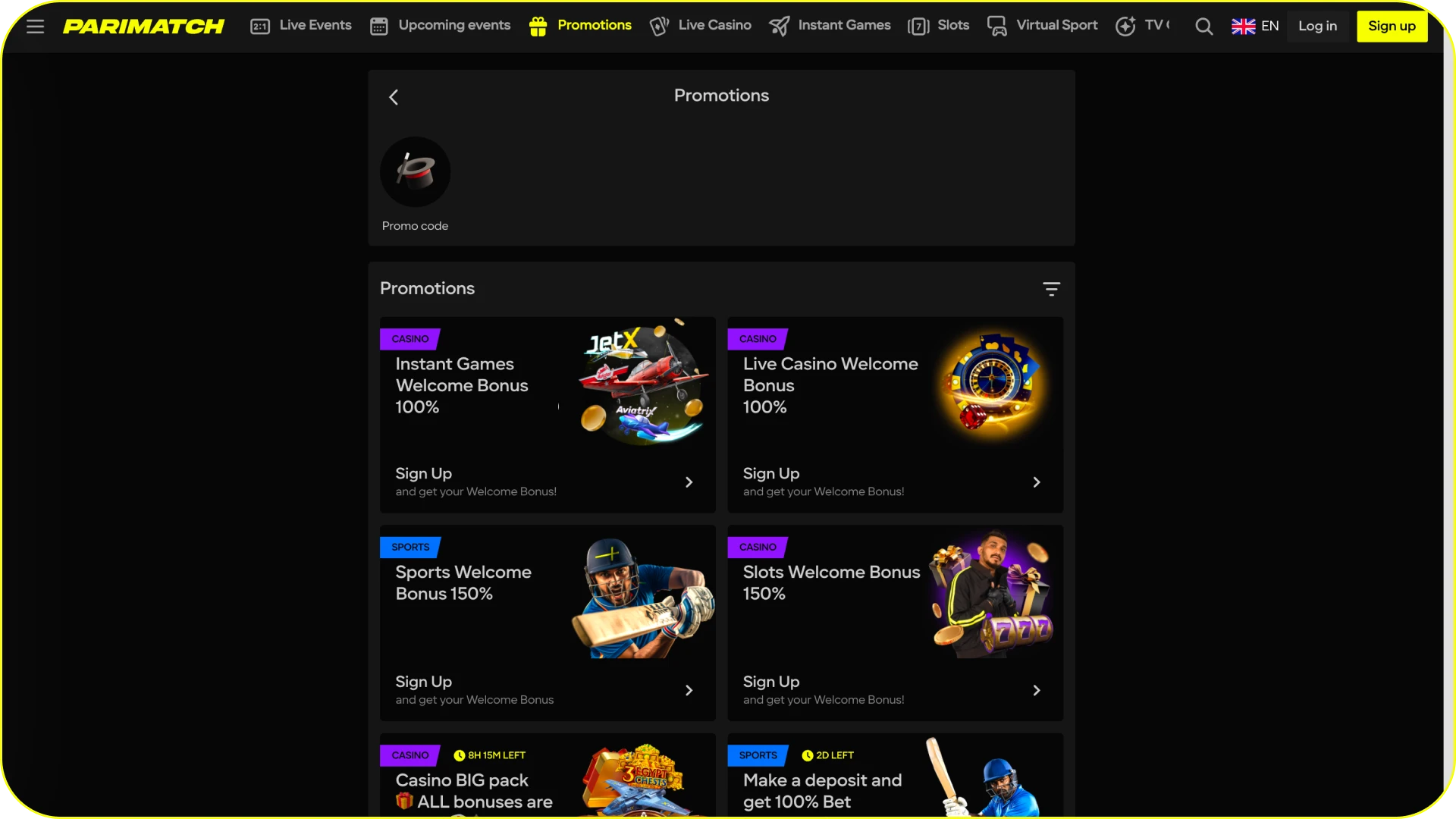Click the 8H 15M LEFT timer label

pyautogui.click(x=497, y=755)
